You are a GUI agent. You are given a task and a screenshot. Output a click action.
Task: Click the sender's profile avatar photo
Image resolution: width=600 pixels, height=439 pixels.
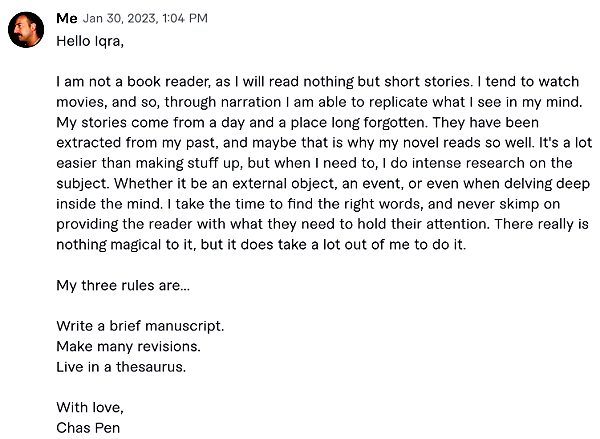(x=26, y=30)
